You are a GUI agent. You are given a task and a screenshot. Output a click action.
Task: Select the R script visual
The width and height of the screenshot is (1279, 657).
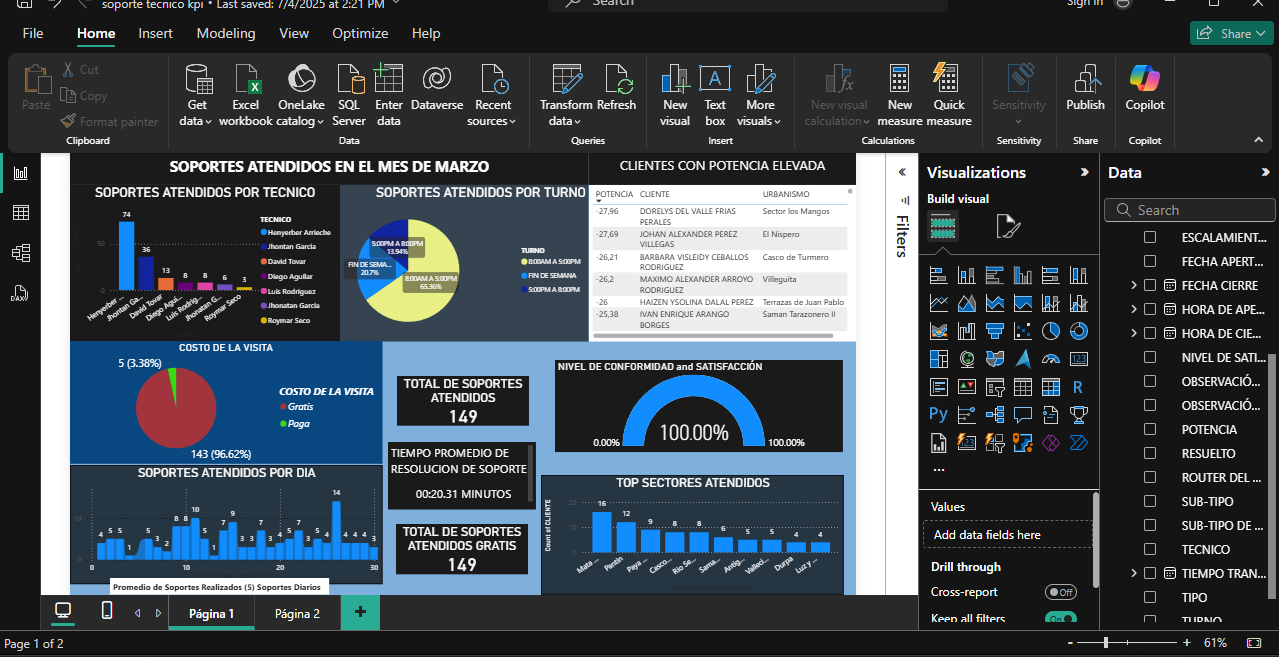1078,386
